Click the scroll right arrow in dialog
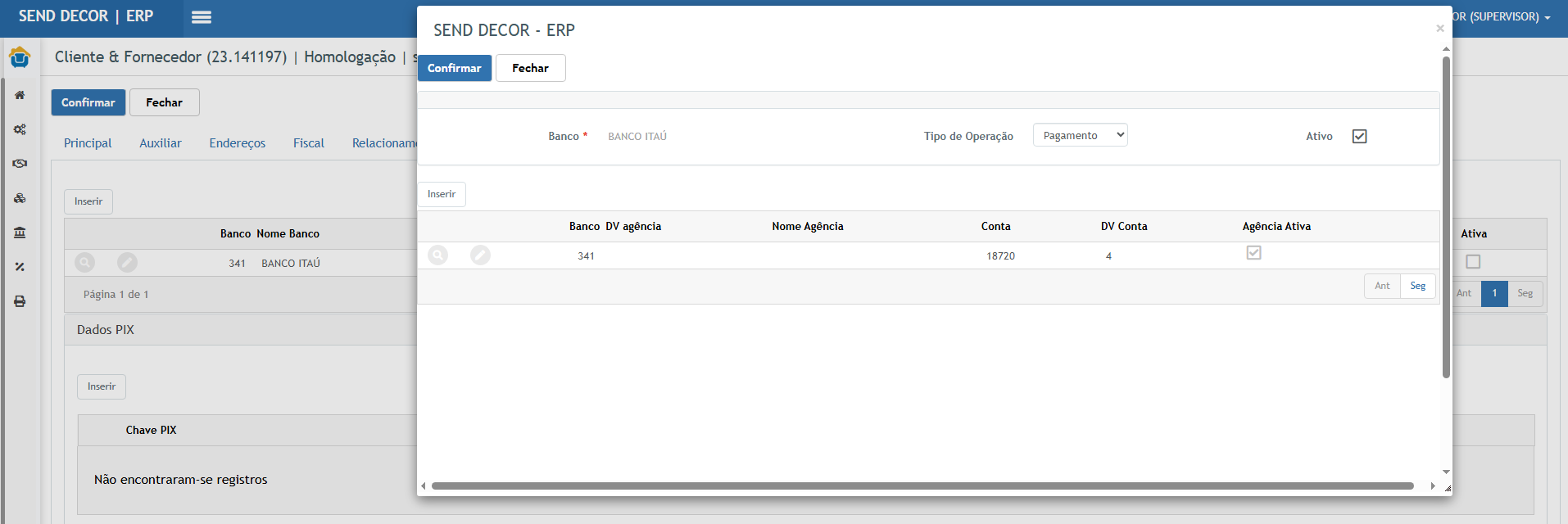Image resolution: width=1568 pixels, height=524 pixels. tap(1432, 486)
